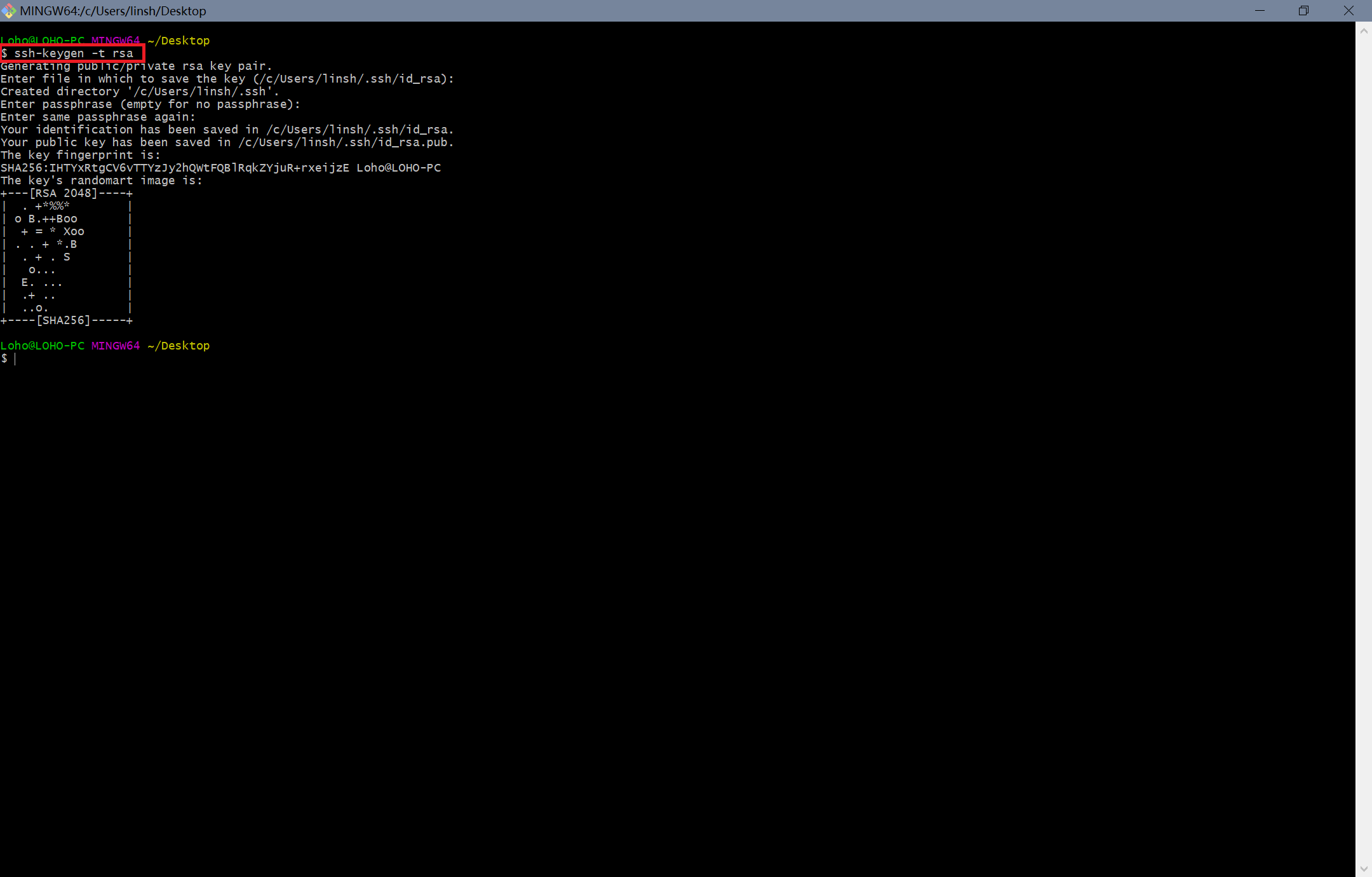Click the scrollbar up arrow
Viewport: 1372px width, 877px height.
tap(1363, 31)
